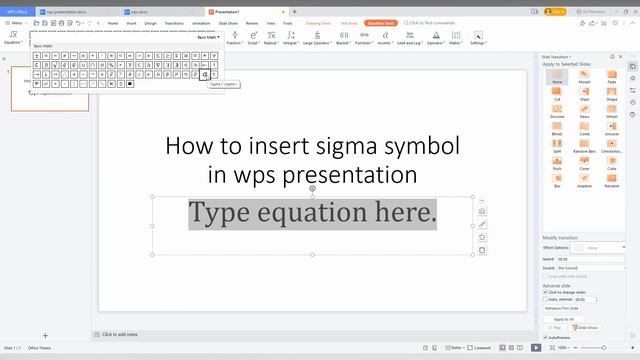Apply the Wheel transition
Screen dimensions: 640x360
[x=611, y=111]
